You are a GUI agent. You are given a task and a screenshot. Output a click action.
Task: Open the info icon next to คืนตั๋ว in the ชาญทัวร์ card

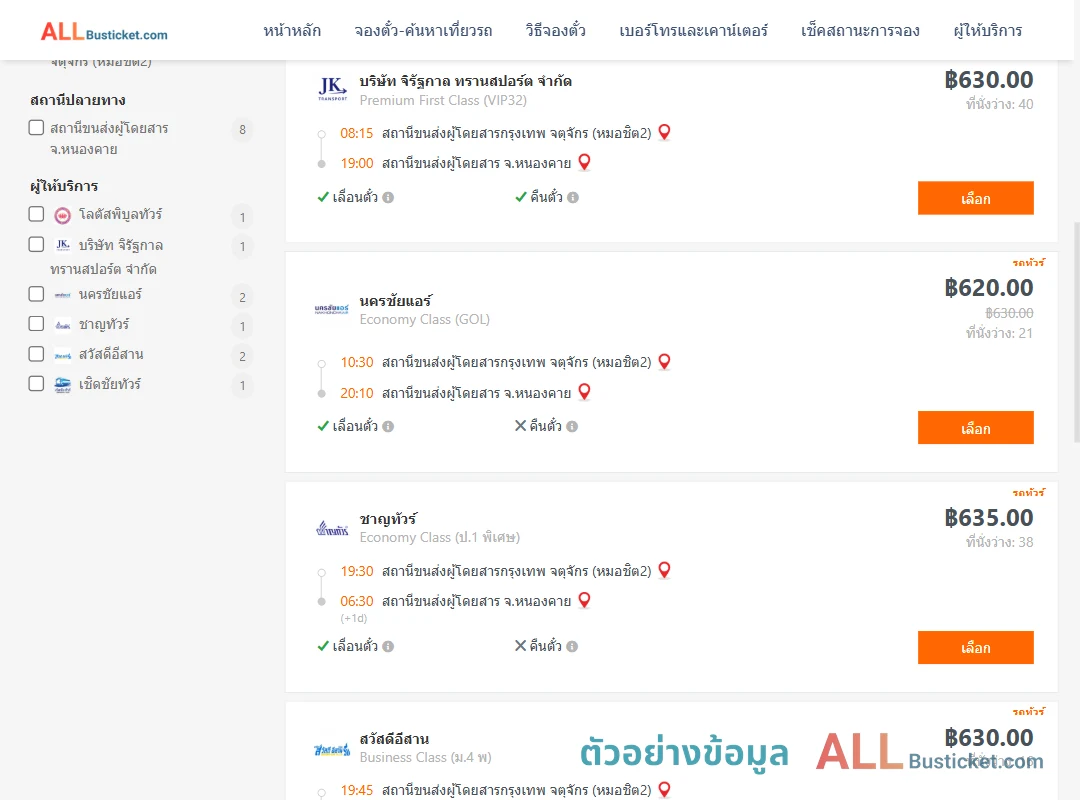point(572,646)
